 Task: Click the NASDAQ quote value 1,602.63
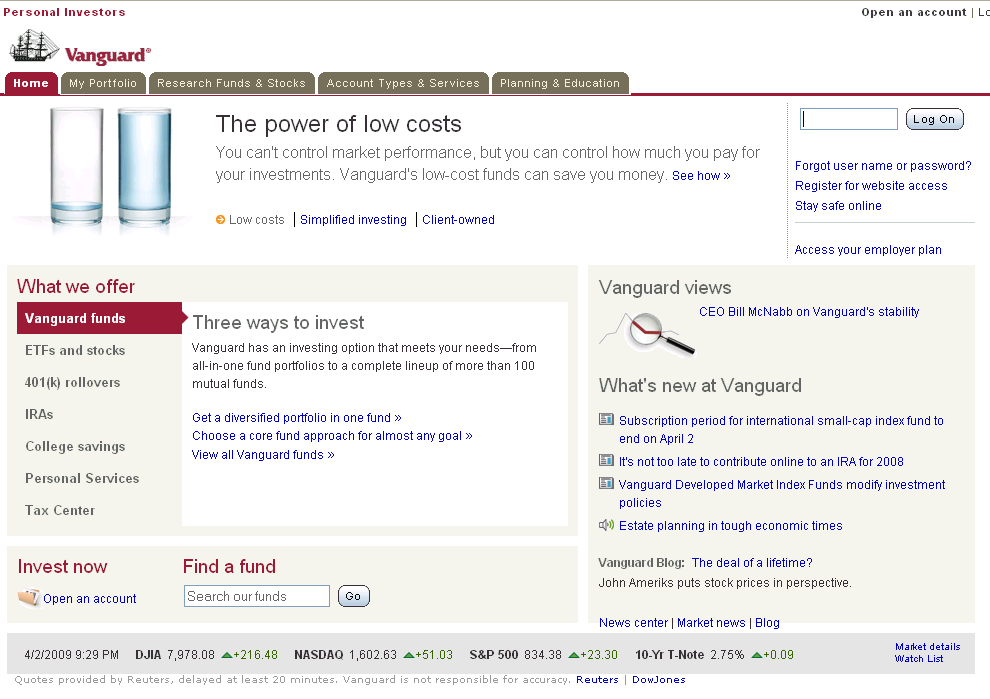pyautogui.click(x=373, y=655)
